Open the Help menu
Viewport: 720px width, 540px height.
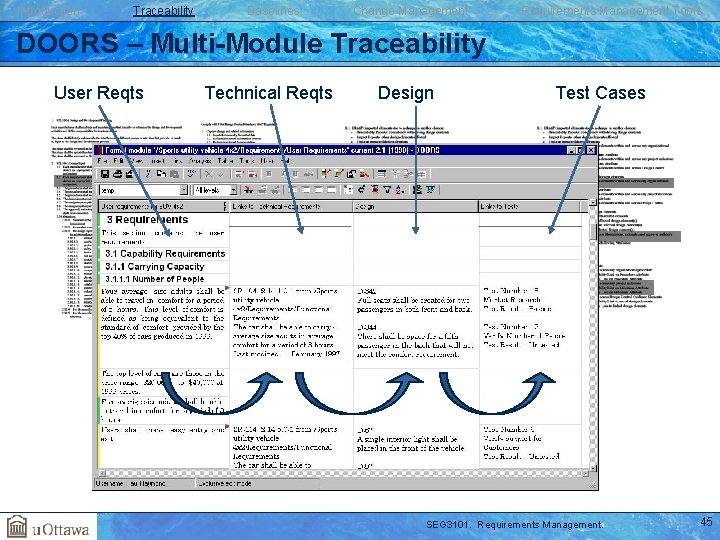point(285,161)
